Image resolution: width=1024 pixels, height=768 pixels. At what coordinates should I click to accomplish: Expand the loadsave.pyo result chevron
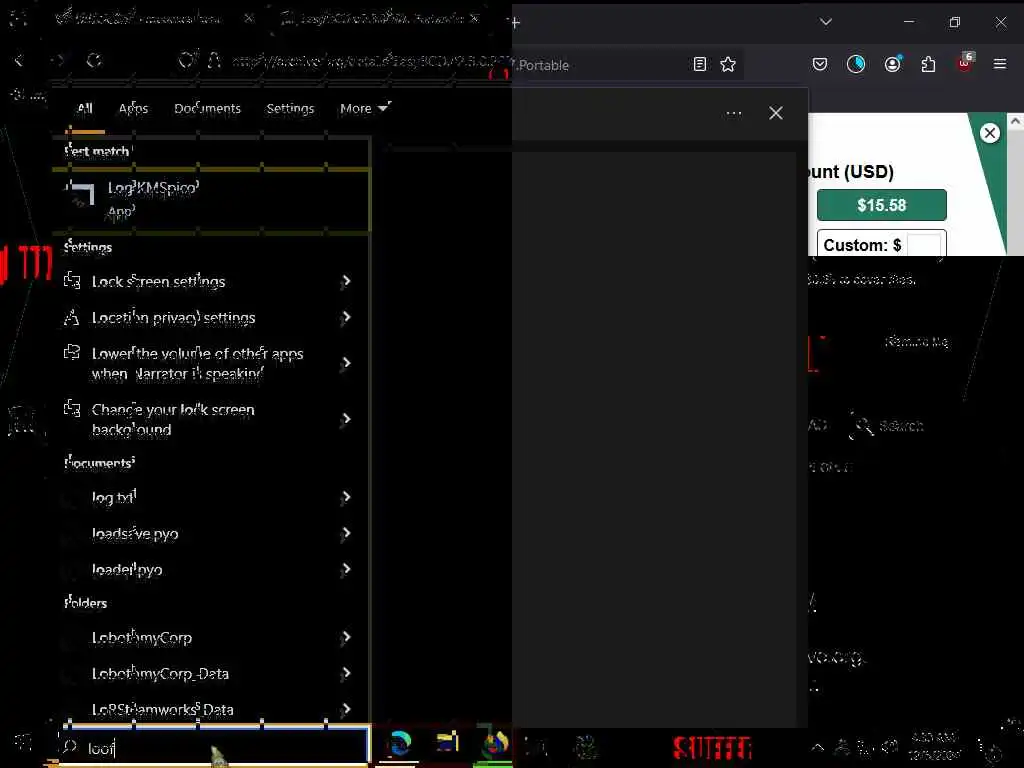[346, 534]
